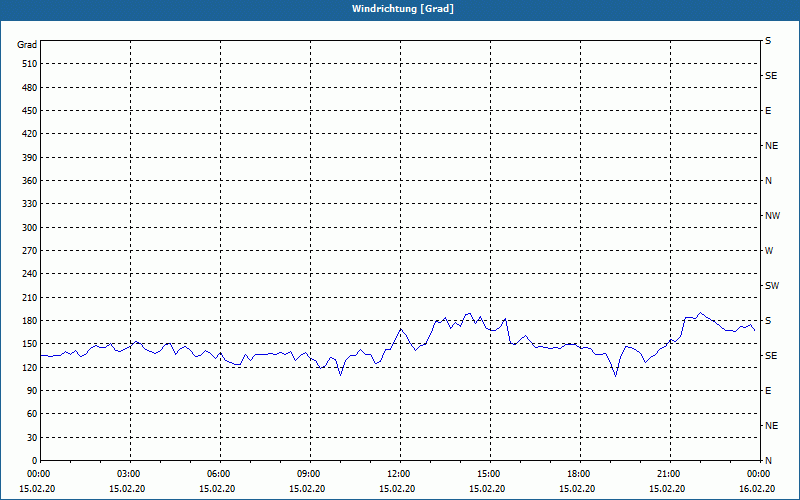Click the 06:00 time axis label
Image resolution: width=800 pixels, height=500 pixels.
(x=220, y=474)
